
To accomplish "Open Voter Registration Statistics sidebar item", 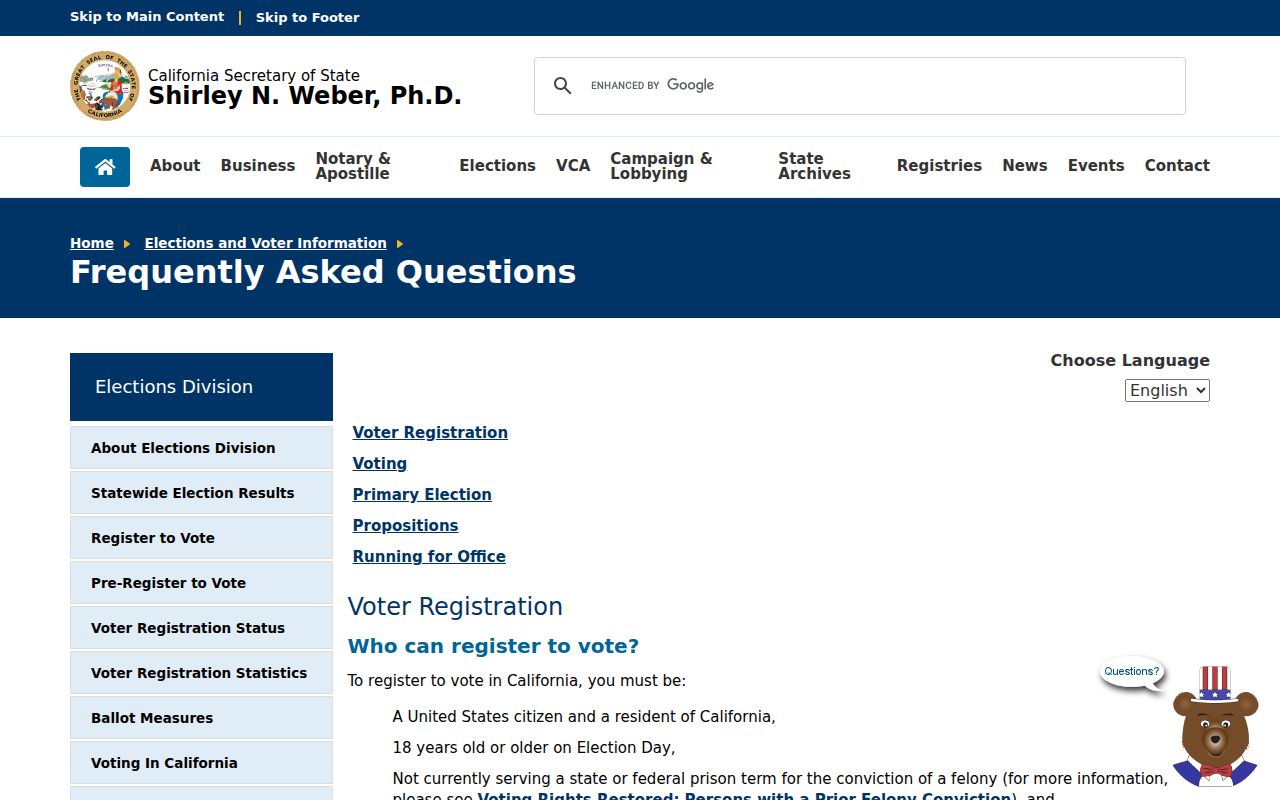I will tap(201, 673).
